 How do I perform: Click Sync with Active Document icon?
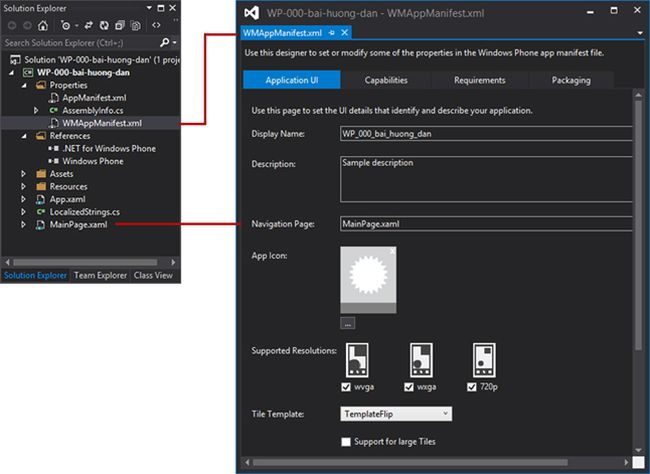[89, 26]
